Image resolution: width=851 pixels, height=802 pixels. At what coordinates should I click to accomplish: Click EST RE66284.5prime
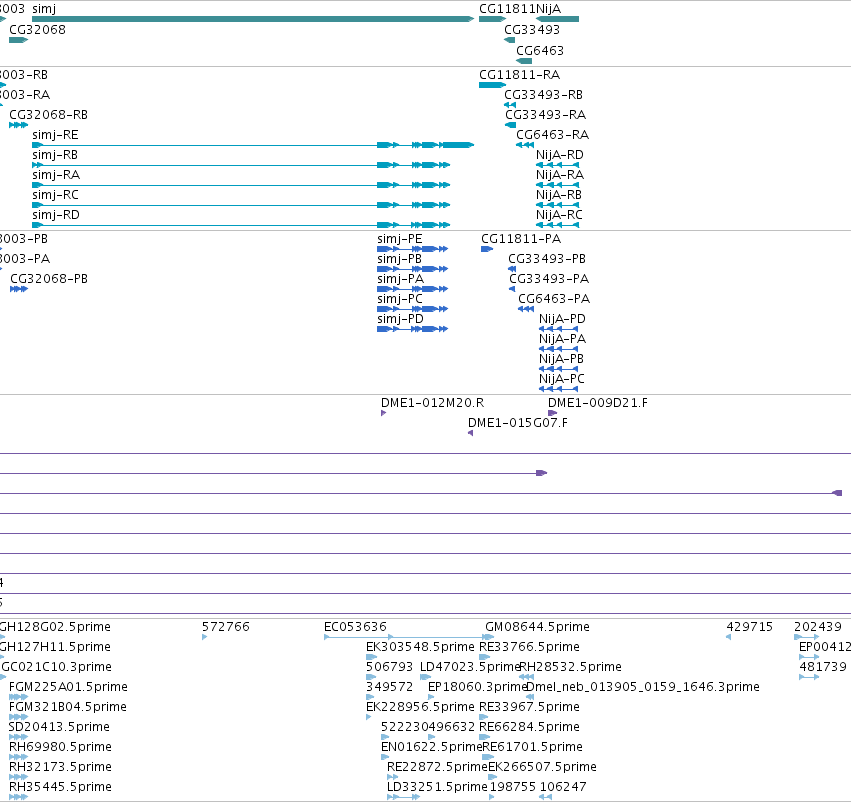pos(485,737)
